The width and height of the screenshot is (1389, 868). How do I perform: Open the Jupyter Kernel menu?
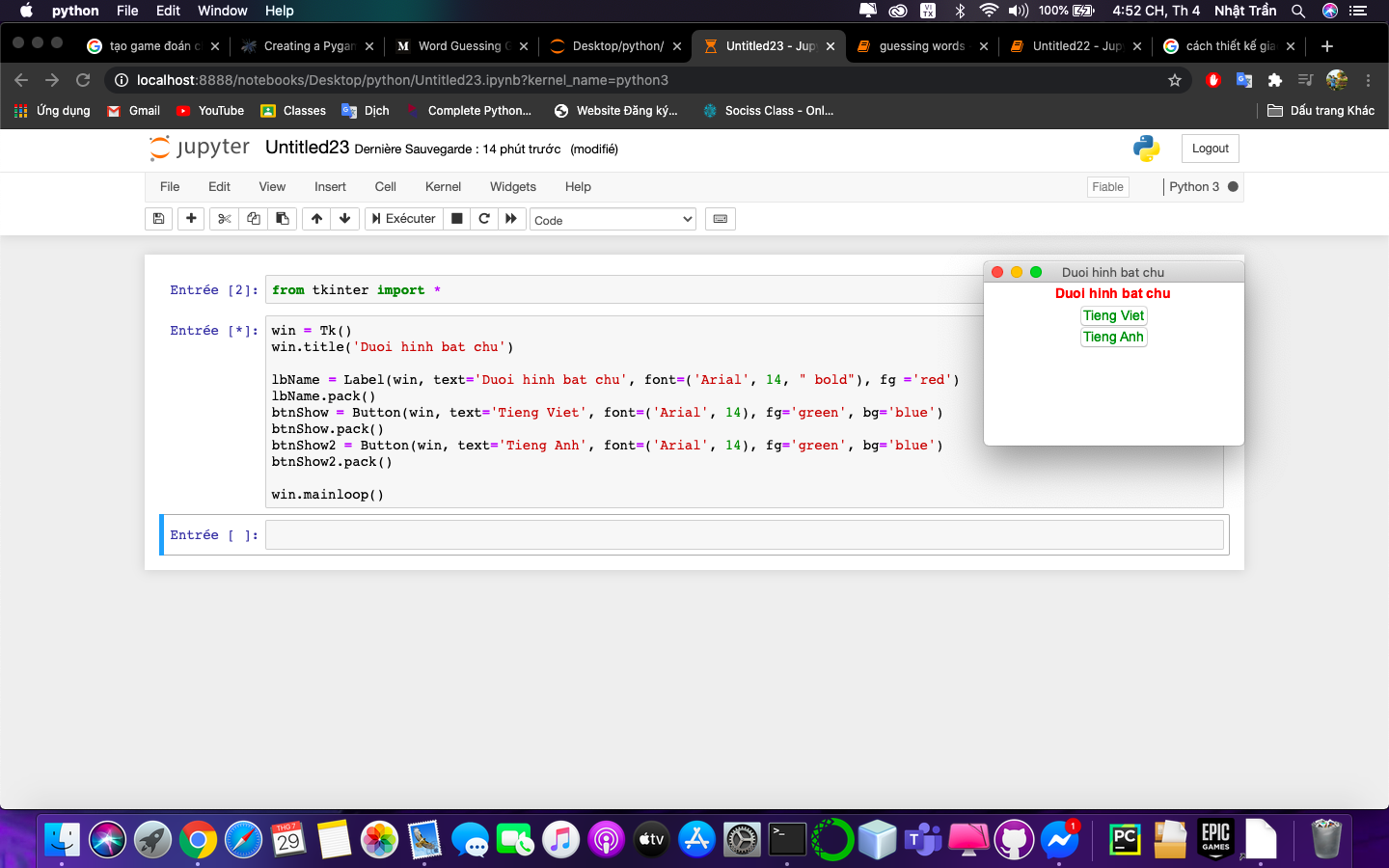click(x=443, y=187)
